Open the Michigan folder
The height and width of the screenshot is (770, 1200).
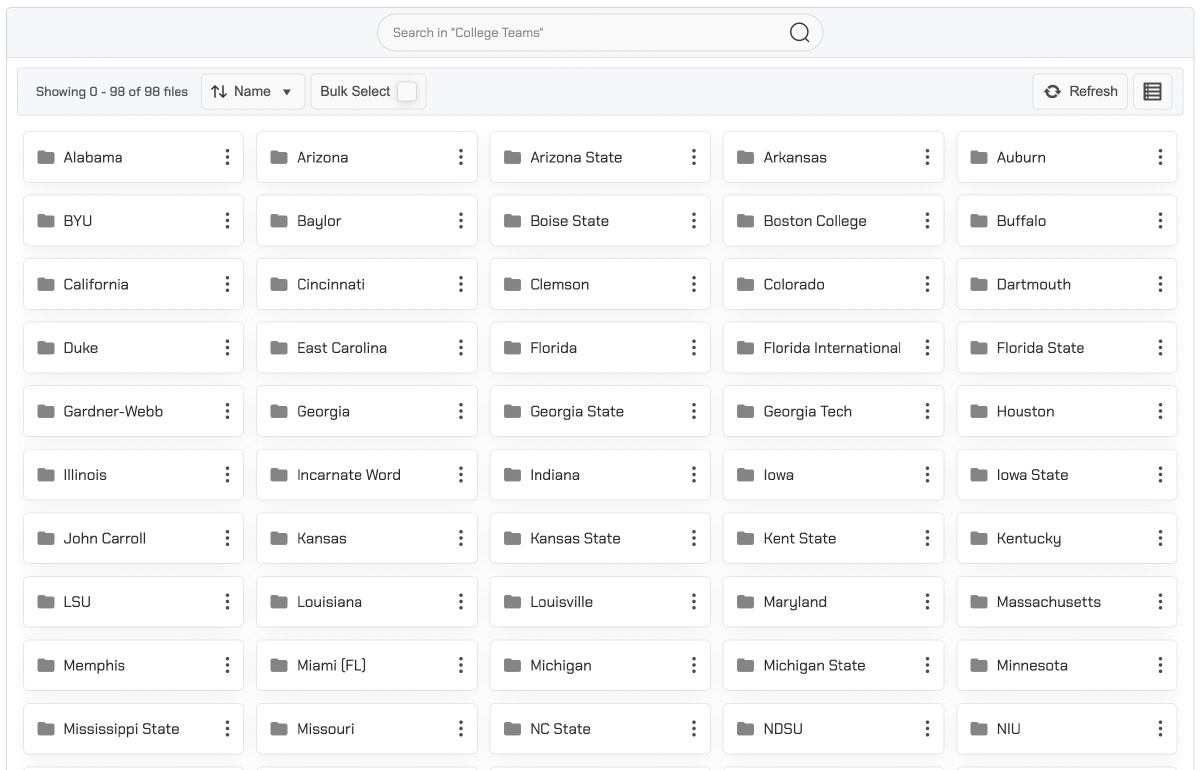[600, 665]
